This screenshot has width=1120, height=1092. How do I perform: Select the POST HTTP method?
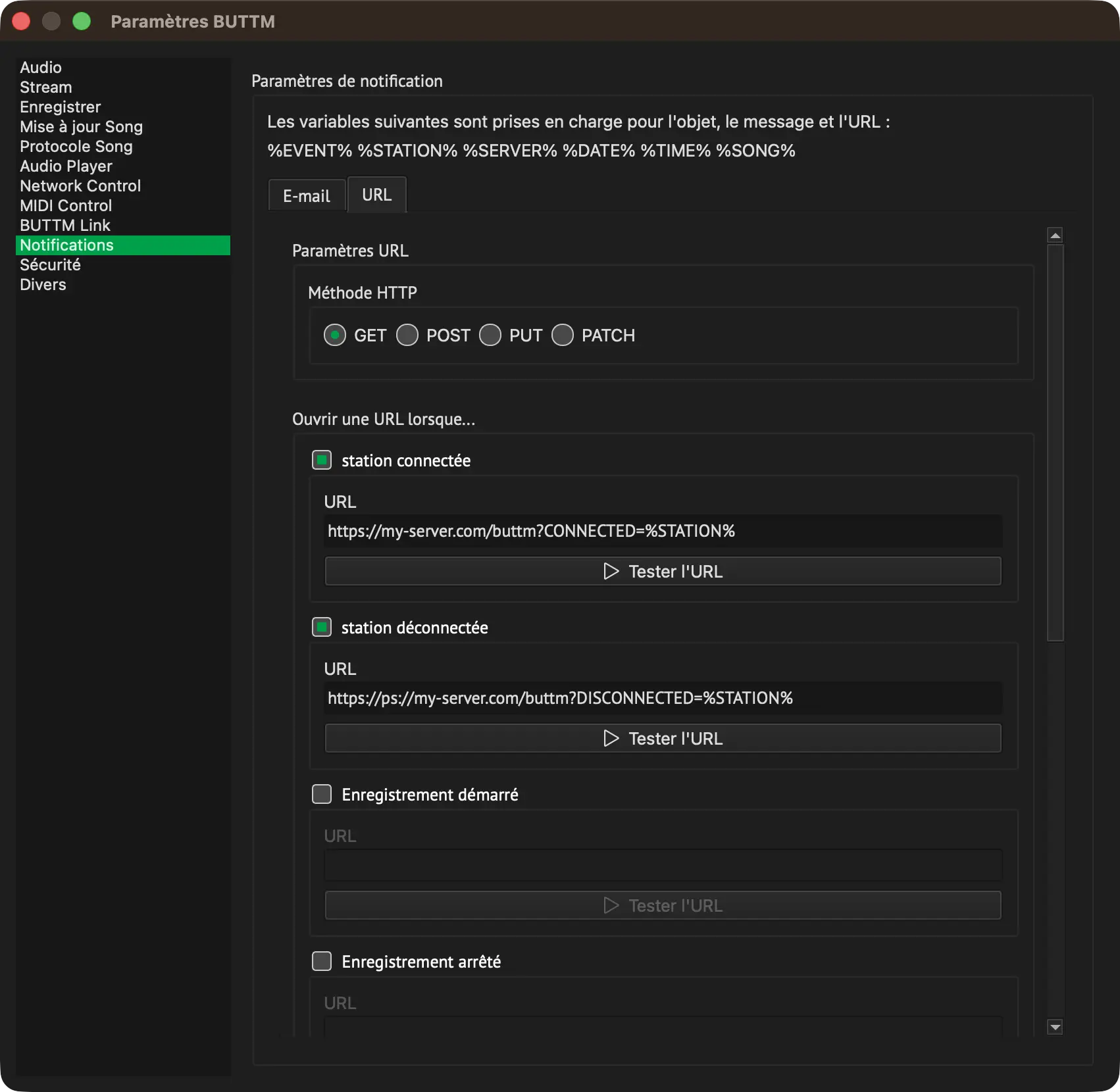pyautogui.click(x=407, y=335)
